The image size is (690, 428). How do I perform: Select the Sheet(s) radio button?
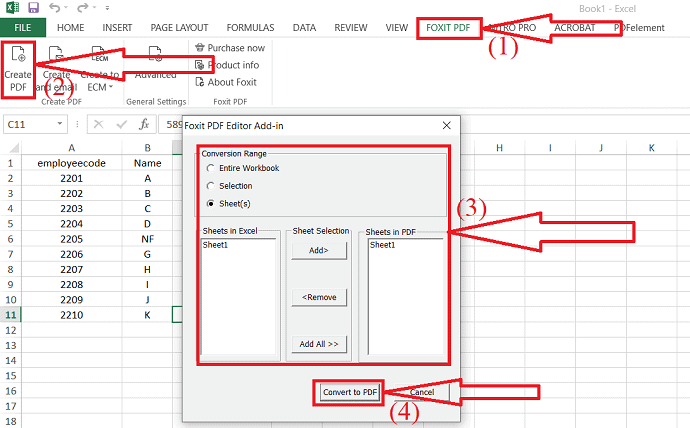coord(211,204)
